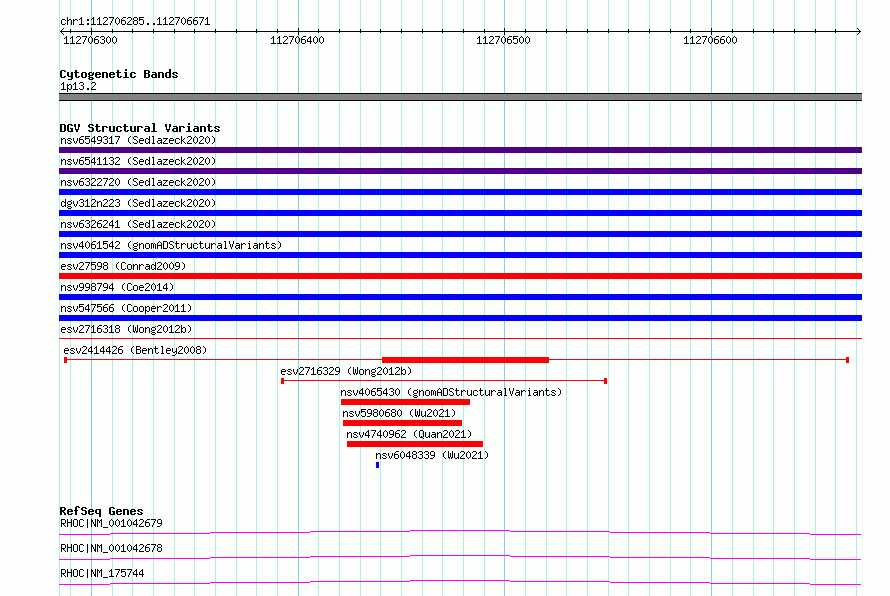Click the chr1:112706285..112706671 coordinates label

135,22
